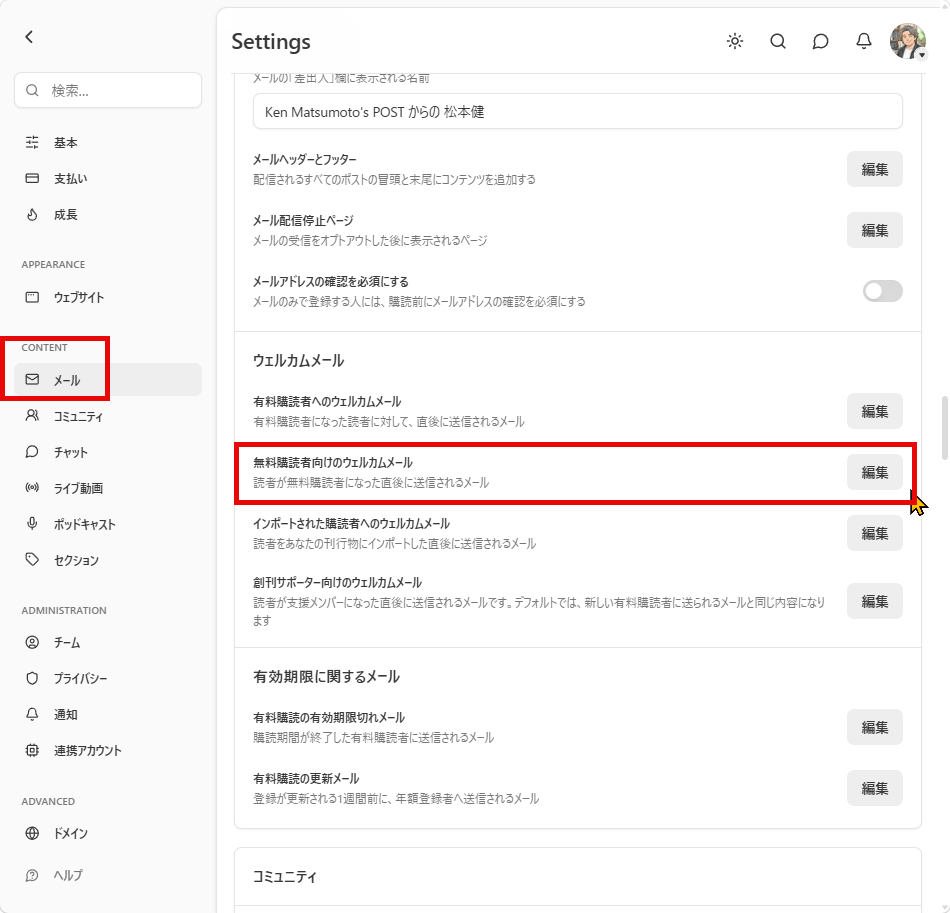Click the envelope icon beside メール

pyautogui.click(x=32, y=379)
